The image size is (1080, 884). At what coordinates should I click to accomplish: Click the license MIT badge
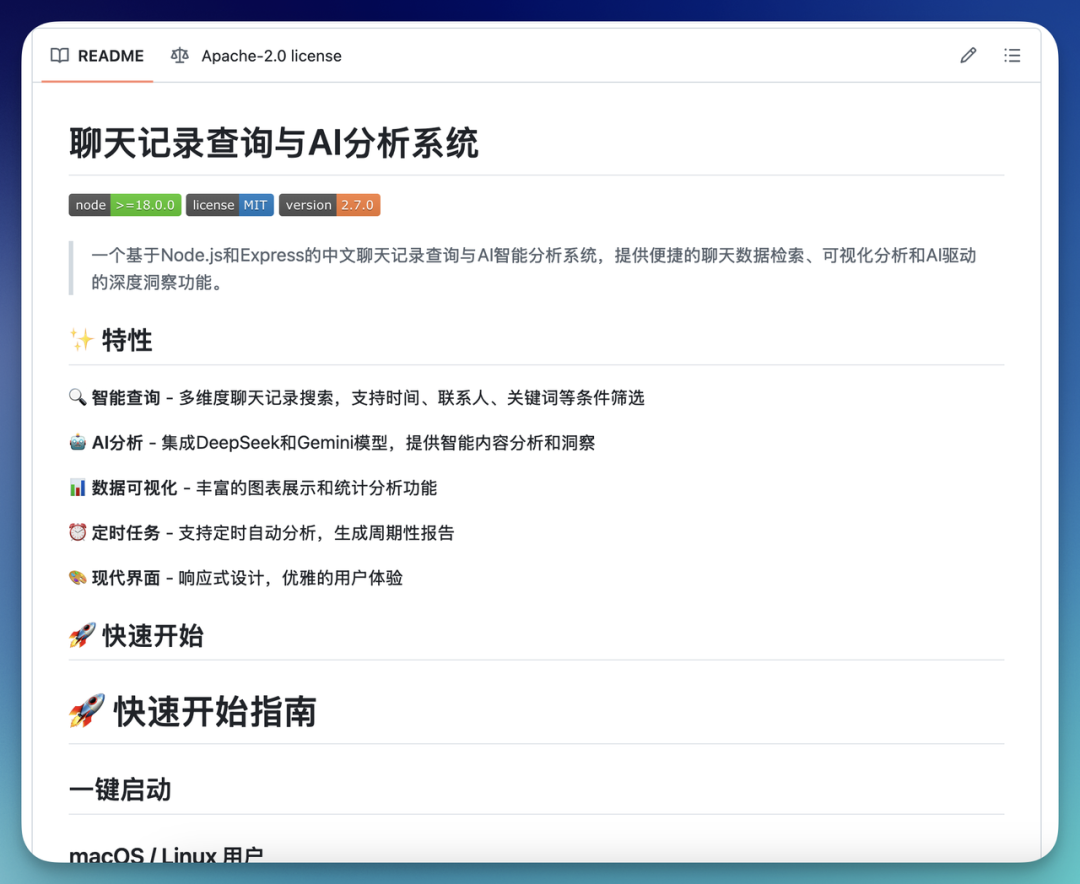pos(229,205)
